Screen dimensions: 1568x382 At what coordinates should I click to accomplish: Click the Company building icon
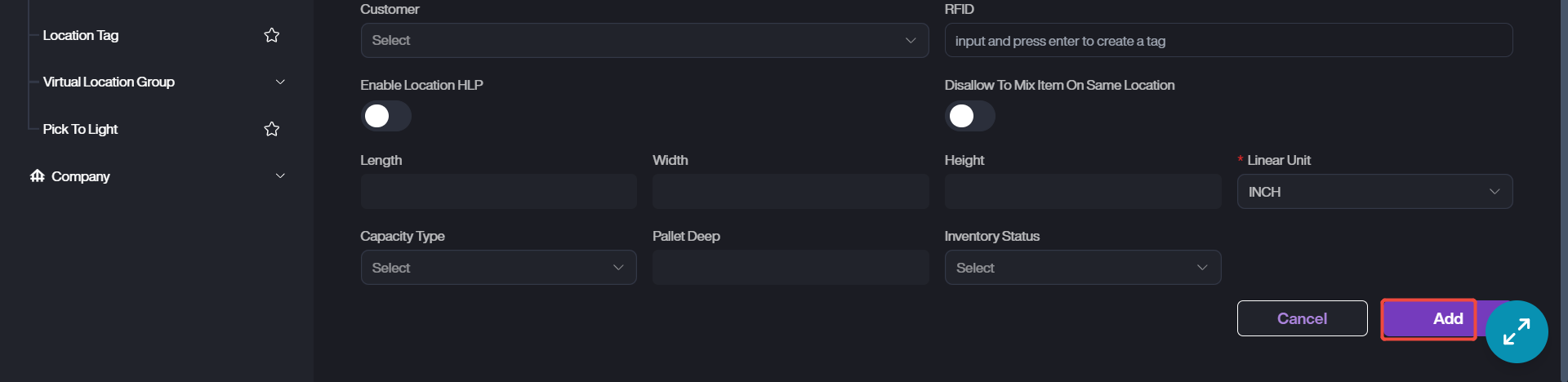37,176
